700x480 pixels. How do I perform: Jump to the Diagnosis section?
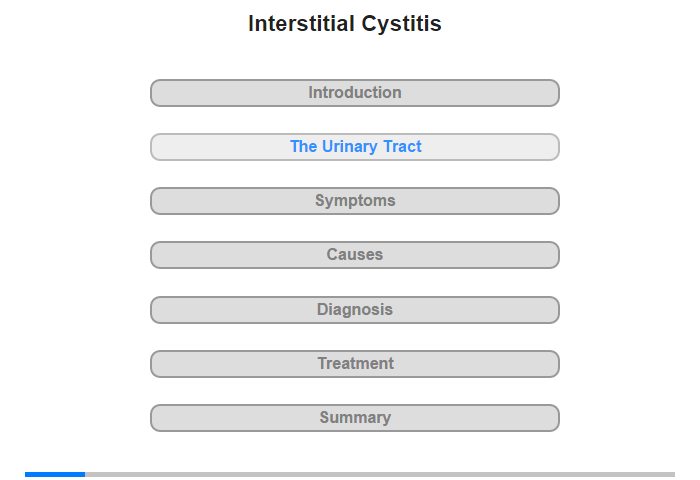(x=355, y=310)
